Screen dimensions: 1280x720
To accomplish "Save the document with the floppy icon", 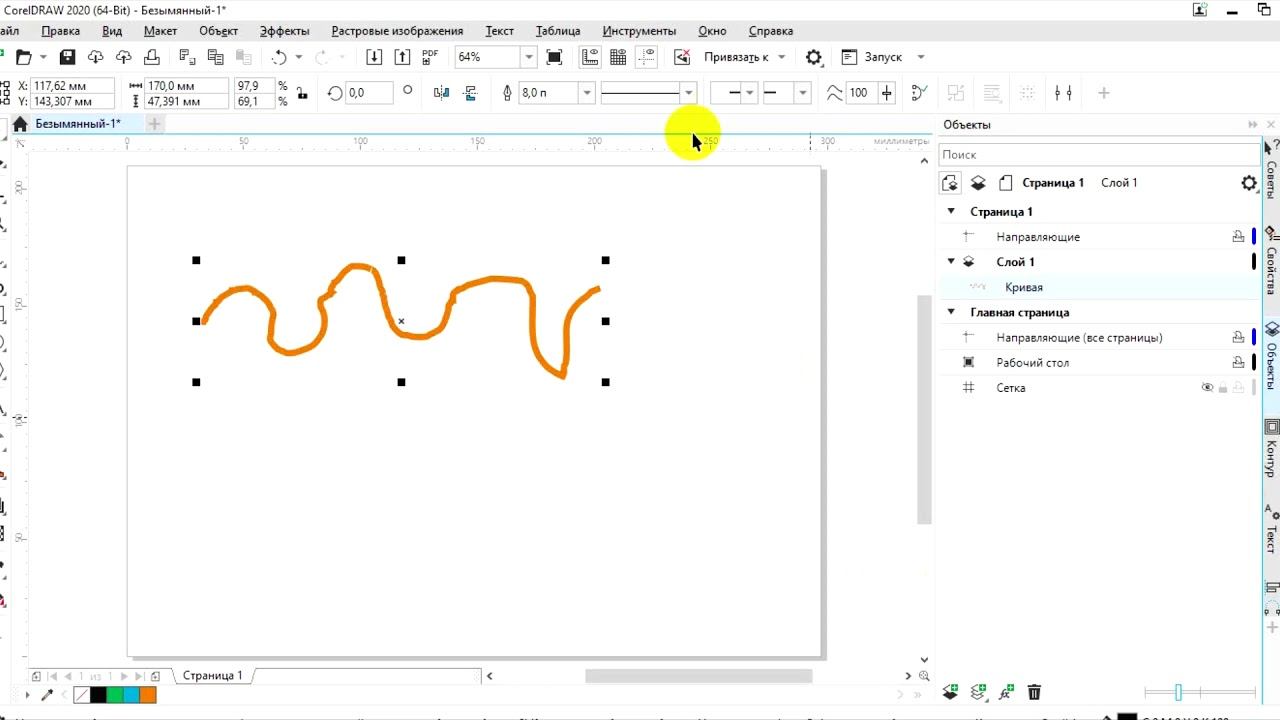I will [67, 57].
